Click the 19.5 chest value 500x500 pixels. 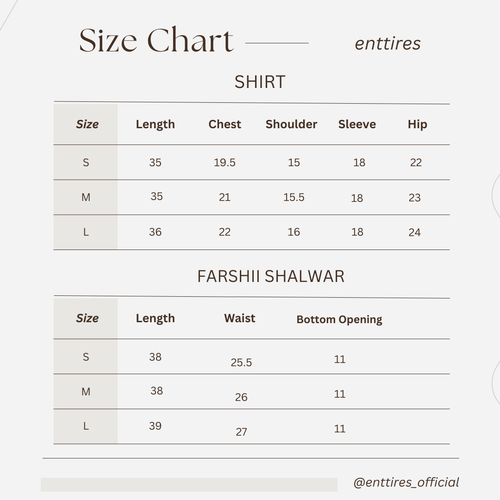(x=225, y=162)
